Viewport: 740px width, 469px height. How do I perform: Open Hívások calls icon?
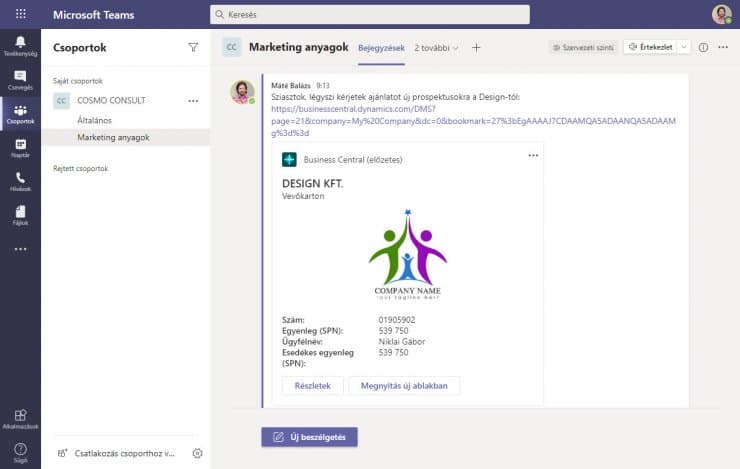click(x=20, y=180)
